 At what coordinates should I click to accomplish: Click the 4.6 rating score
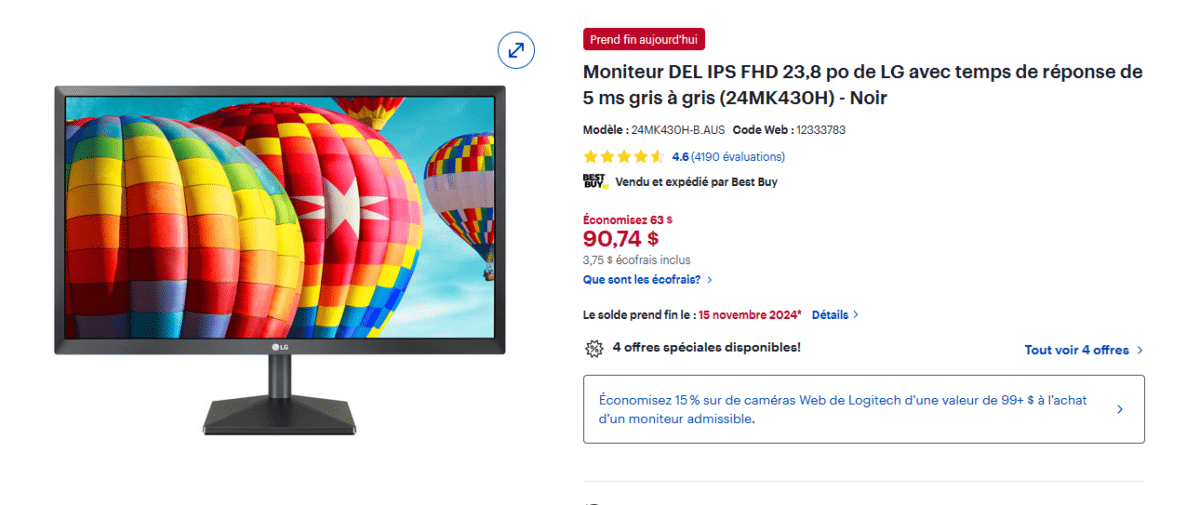point(680,157)
